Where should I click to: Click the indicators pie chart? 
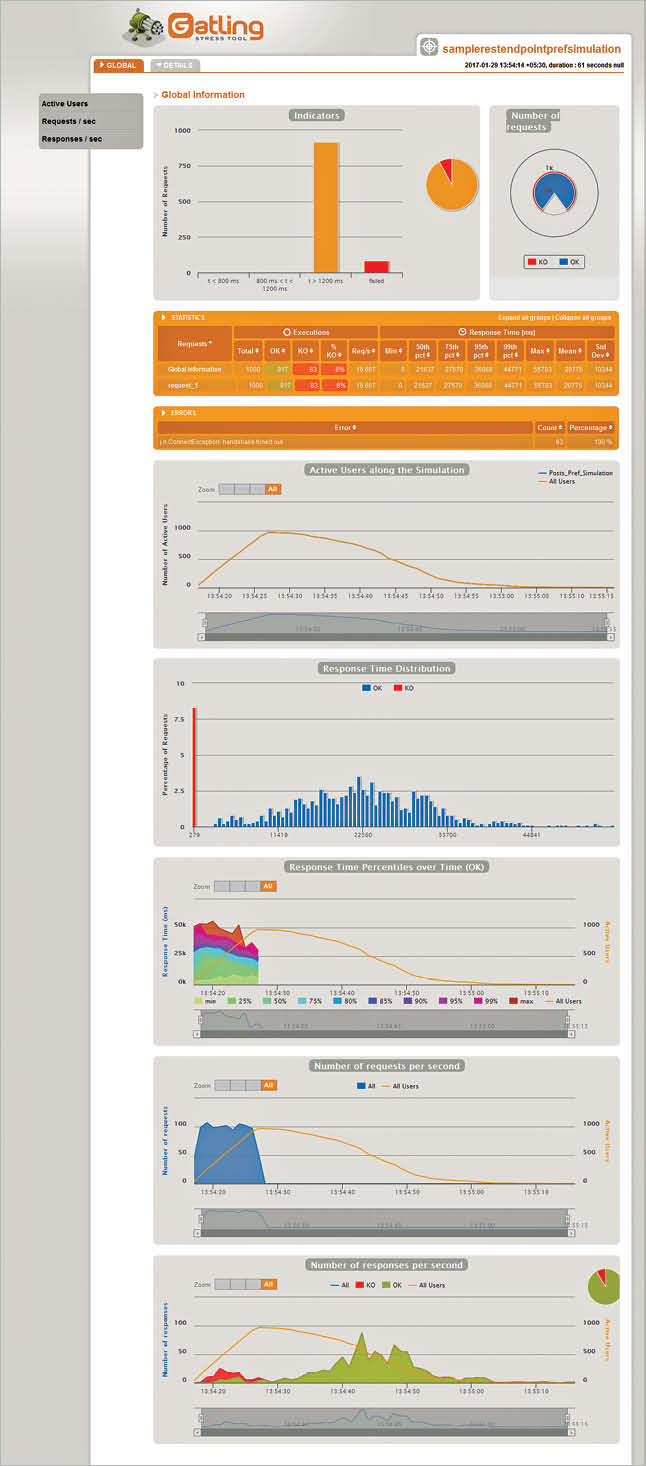pos(451,183)
